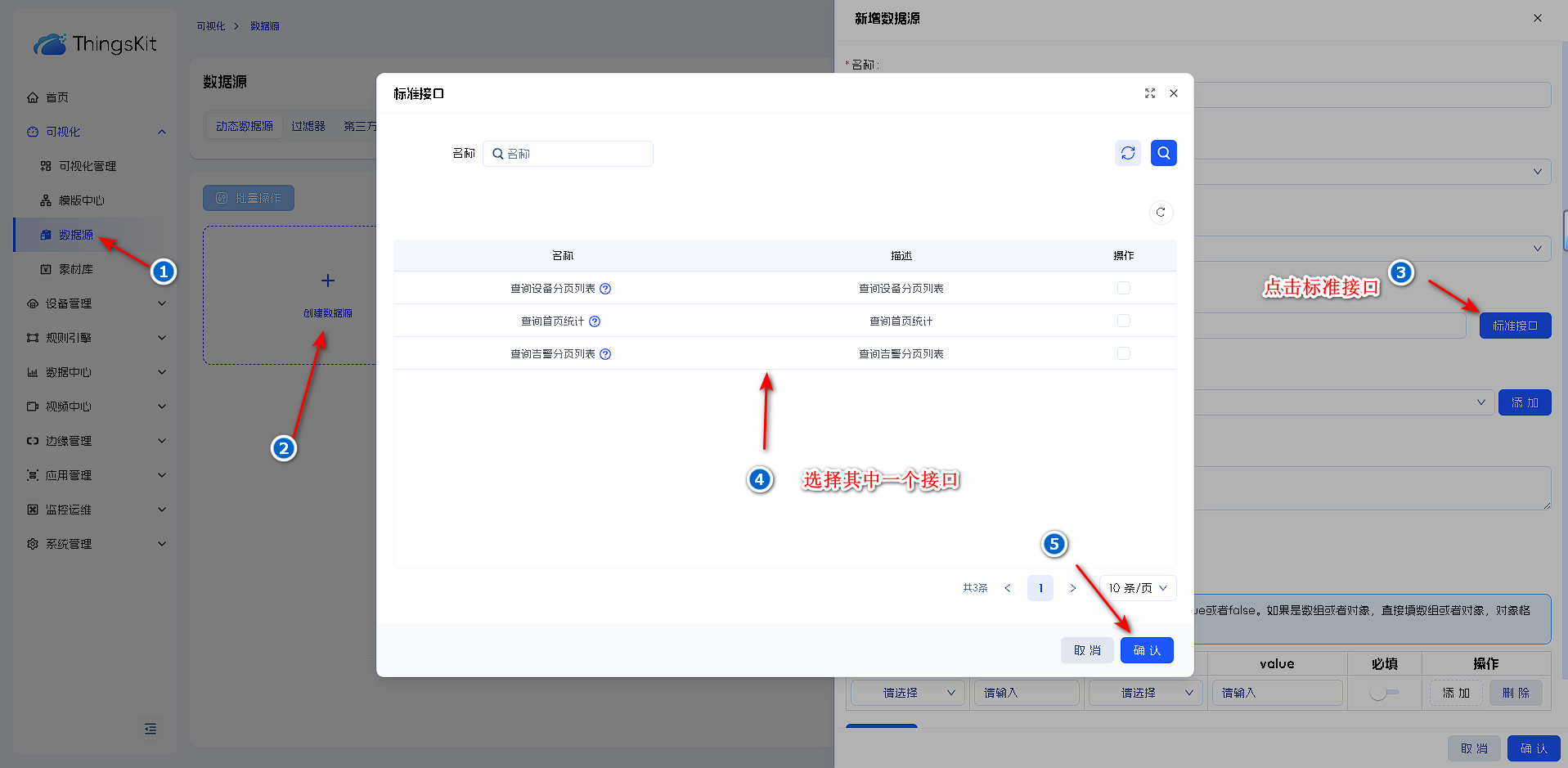This screenshot has width=1568, height=768.
Task: Toggle fullscreen for the 标准接口 dialog
Action: pyautogui.click(x=1150, y=93)
